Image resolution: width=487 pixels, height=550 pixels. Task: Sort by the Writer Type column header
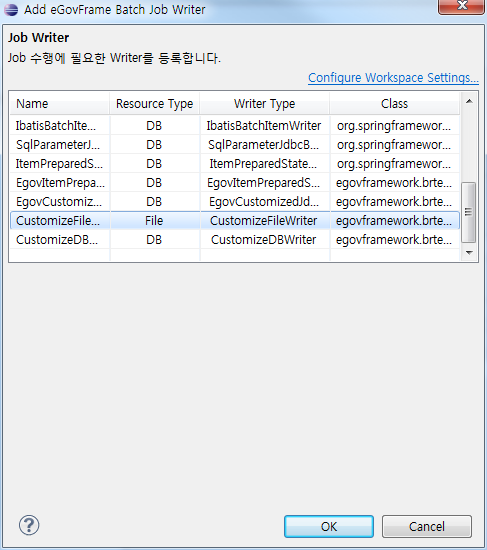265,104
